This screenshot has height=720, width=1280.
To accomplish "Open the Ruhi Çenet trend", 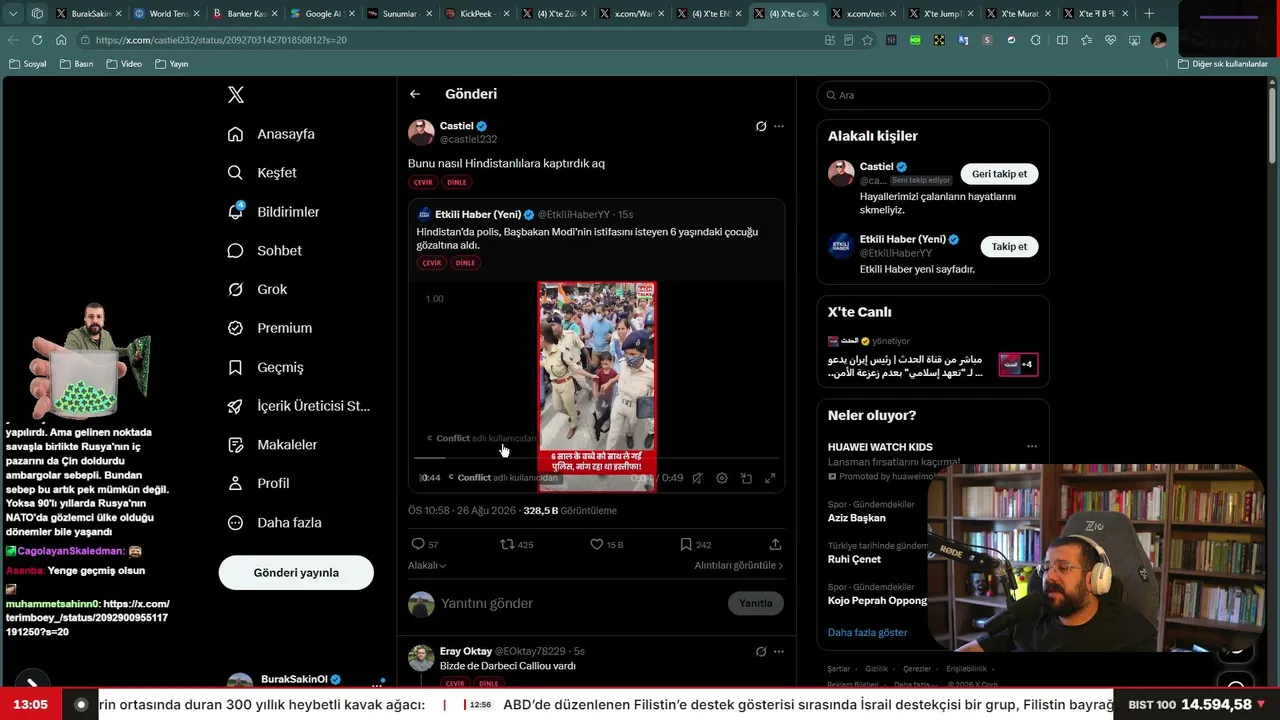I will click(855, 559).
